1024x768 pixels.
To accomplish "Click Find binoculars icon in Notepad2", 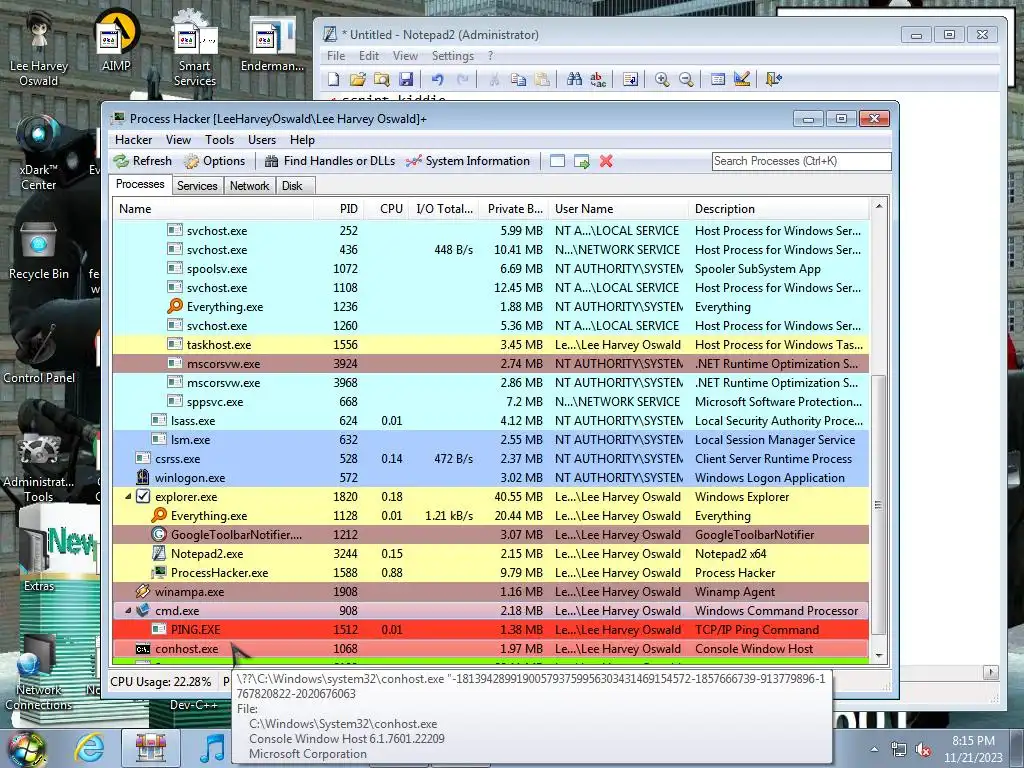I will click(x=574, y=79).
